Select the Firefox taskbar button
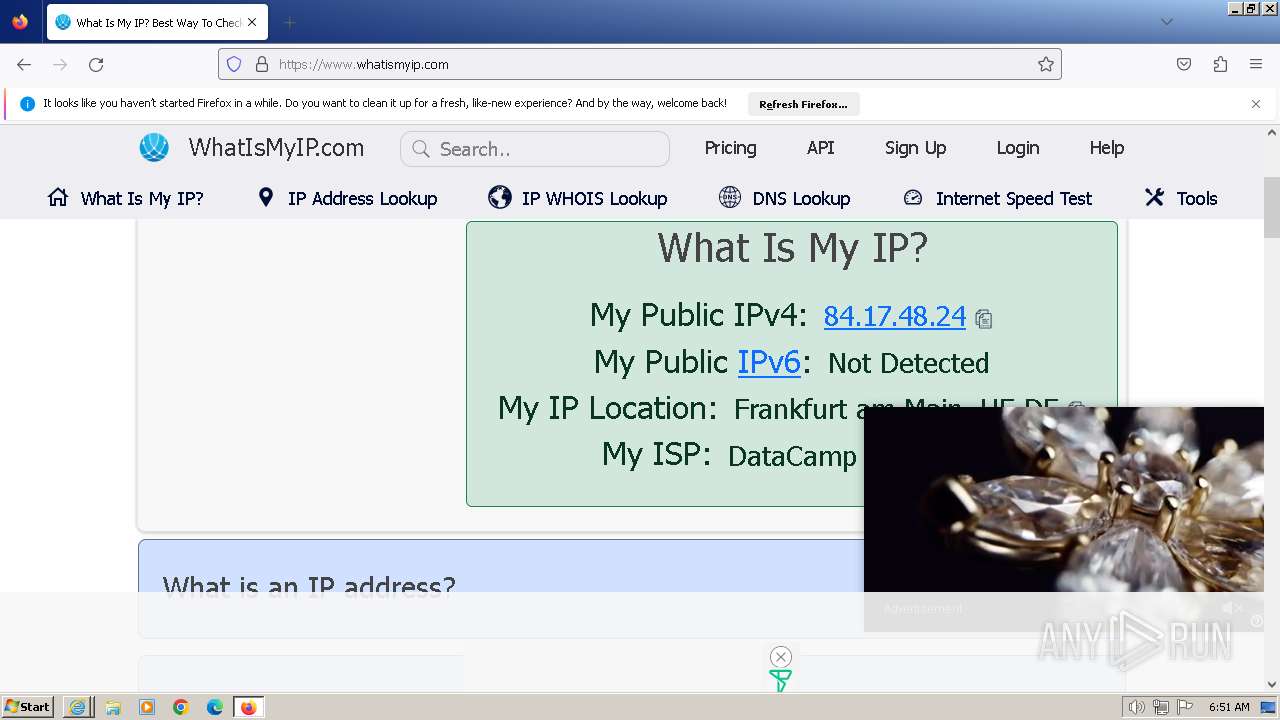This screenshot has width=1280, height=720. click(249, 707)
